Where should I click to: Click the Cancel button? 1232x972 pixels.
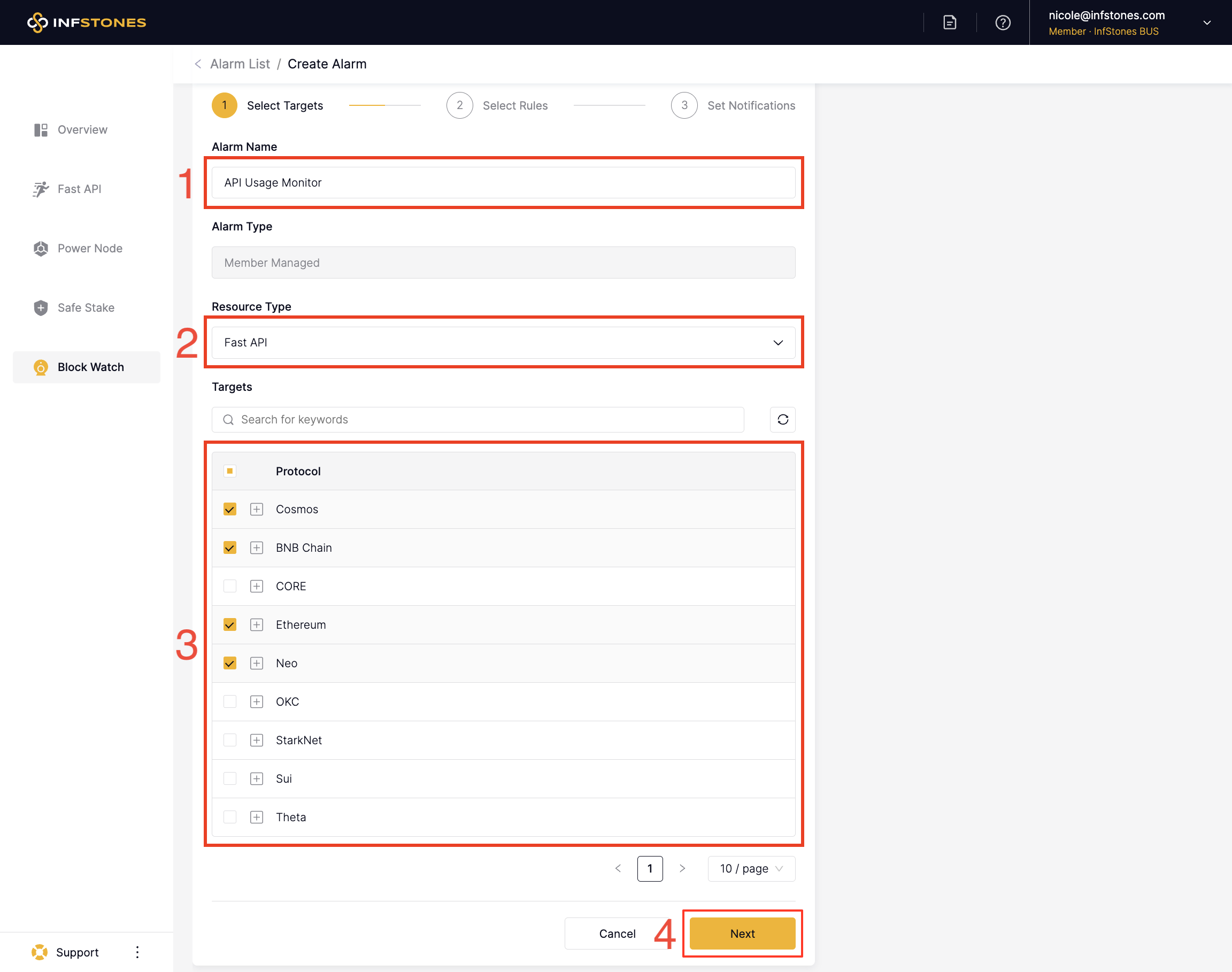point(617,934)
